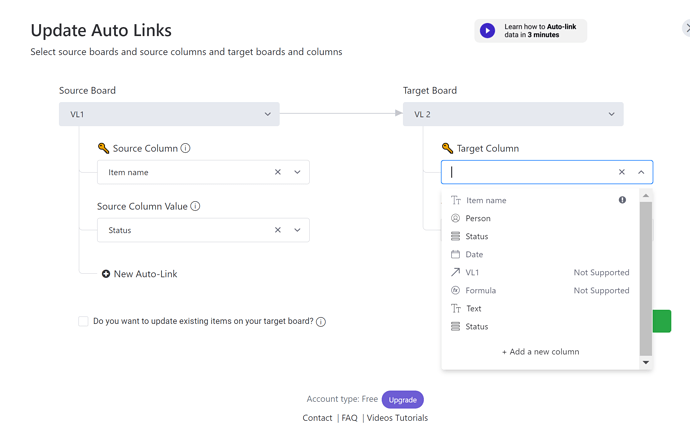Click the warning icon on Item name option
The height and width of the screenshot is (424, 690).
[x=622, y=200]
